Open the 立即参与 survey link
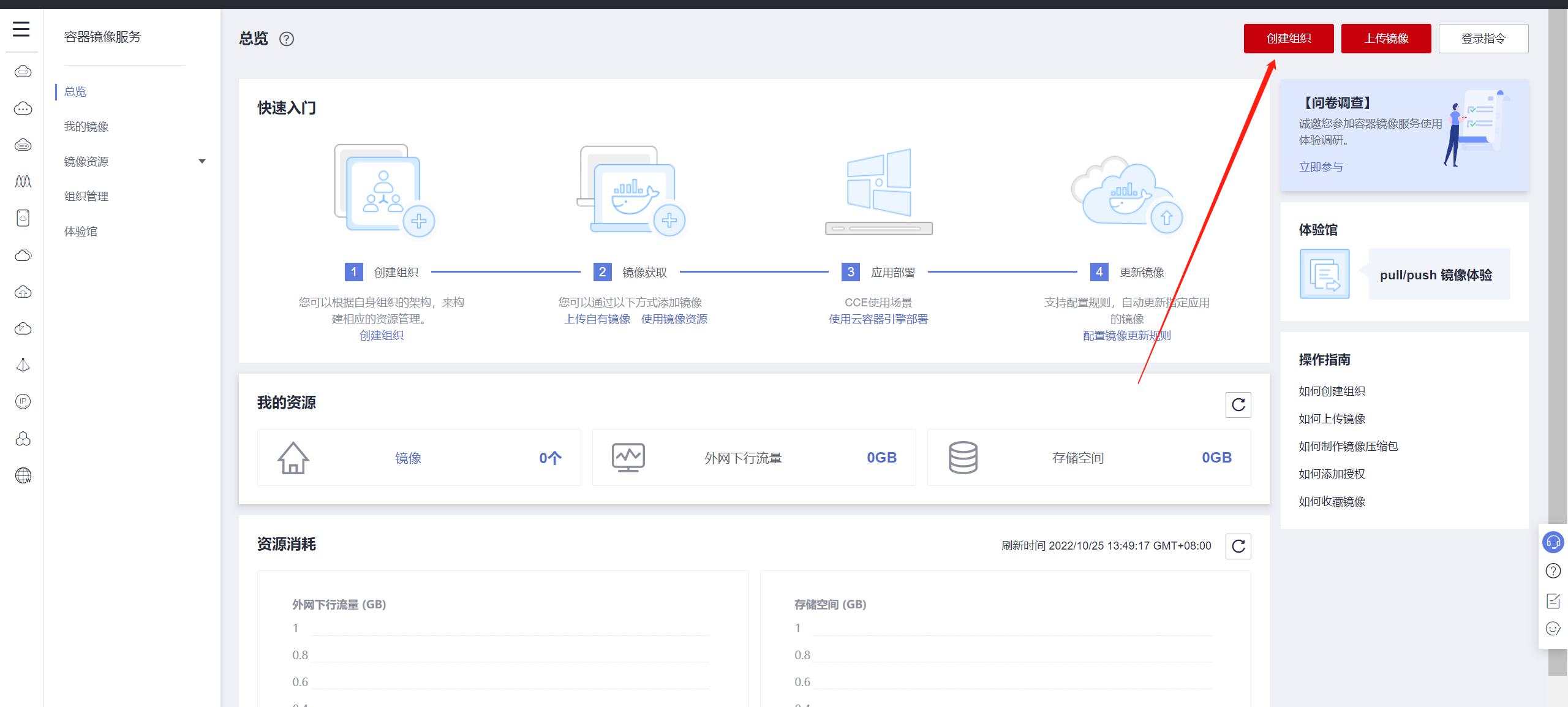Viewport: 1568px width, 707px height. click(1321, 167)
